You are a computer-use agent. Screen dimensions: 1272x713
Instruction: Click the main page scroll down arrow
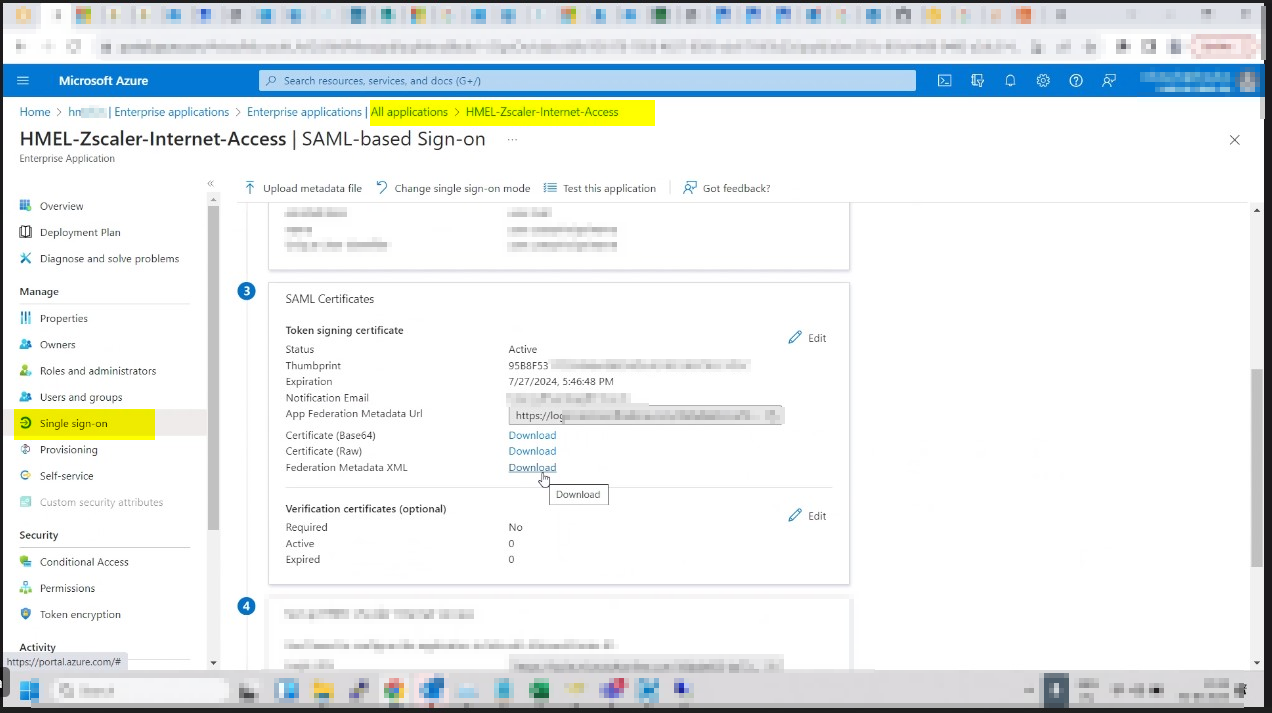1258,662
